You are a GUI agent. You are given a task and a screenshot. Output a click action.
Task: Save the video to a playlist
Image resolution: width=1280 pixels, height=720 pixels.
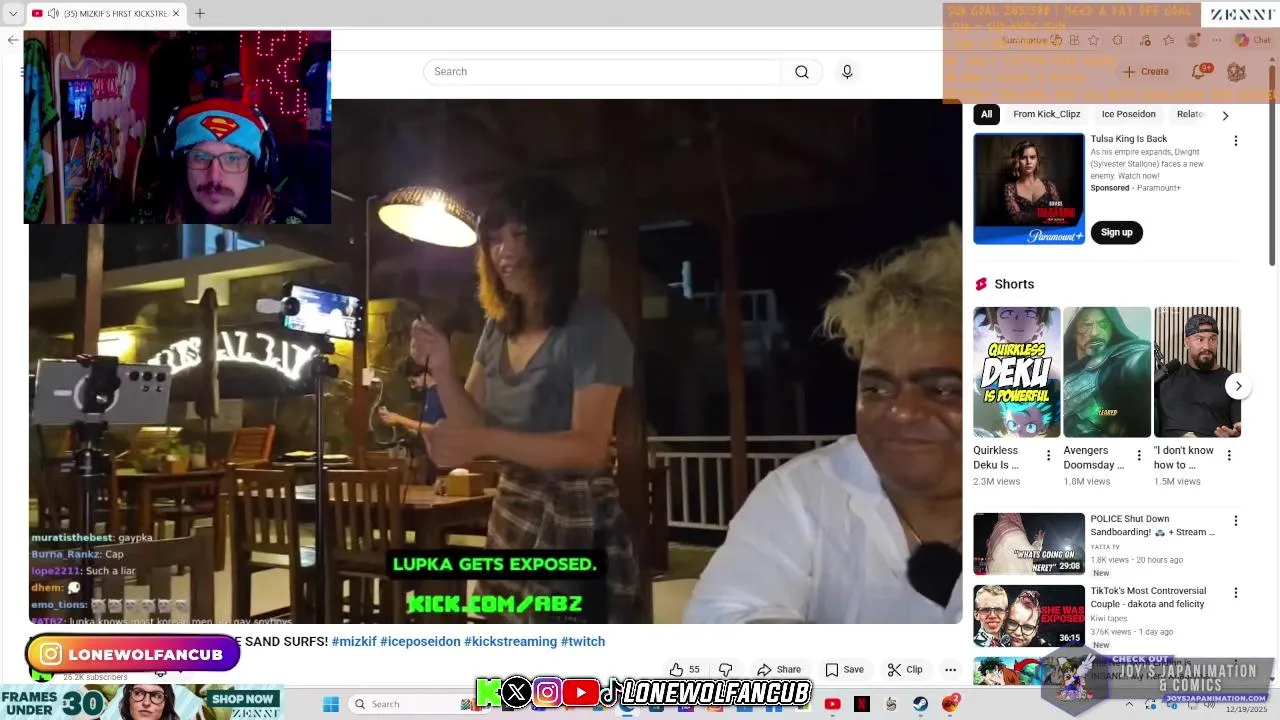844,670
